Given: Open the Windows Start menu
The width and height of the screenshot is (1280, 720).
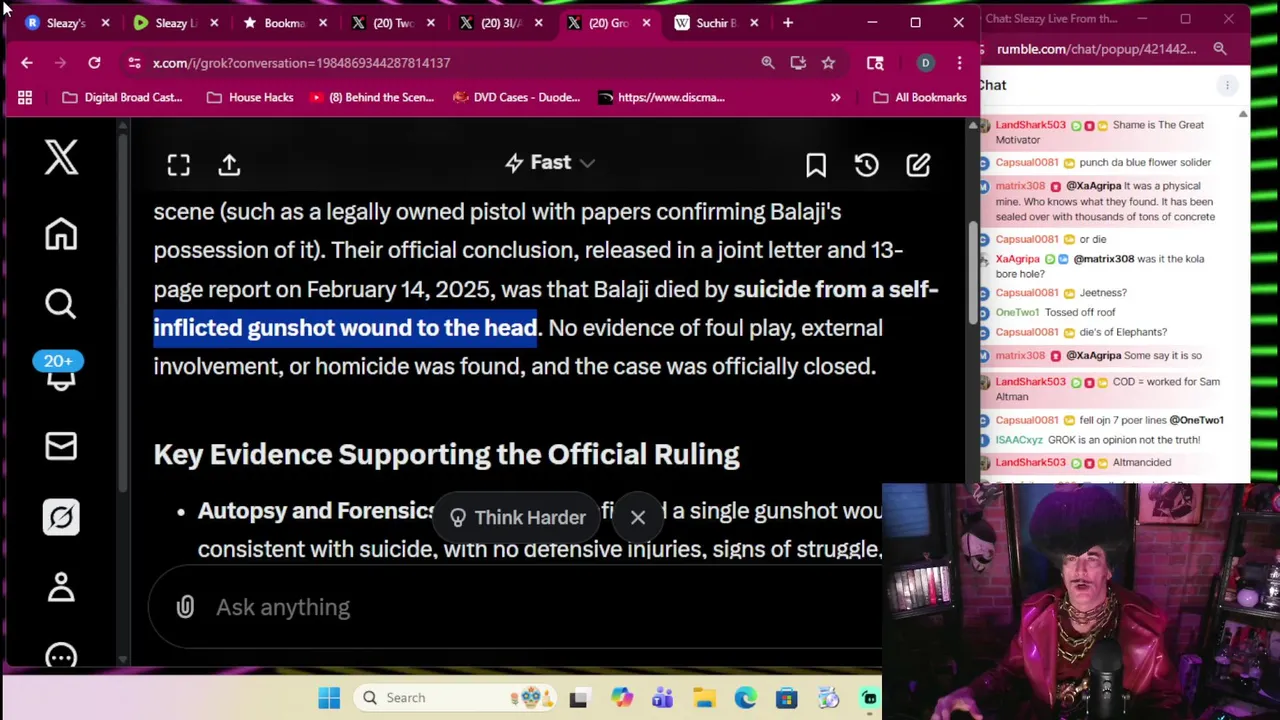Looking at the screenshot, I should (329, 697).
